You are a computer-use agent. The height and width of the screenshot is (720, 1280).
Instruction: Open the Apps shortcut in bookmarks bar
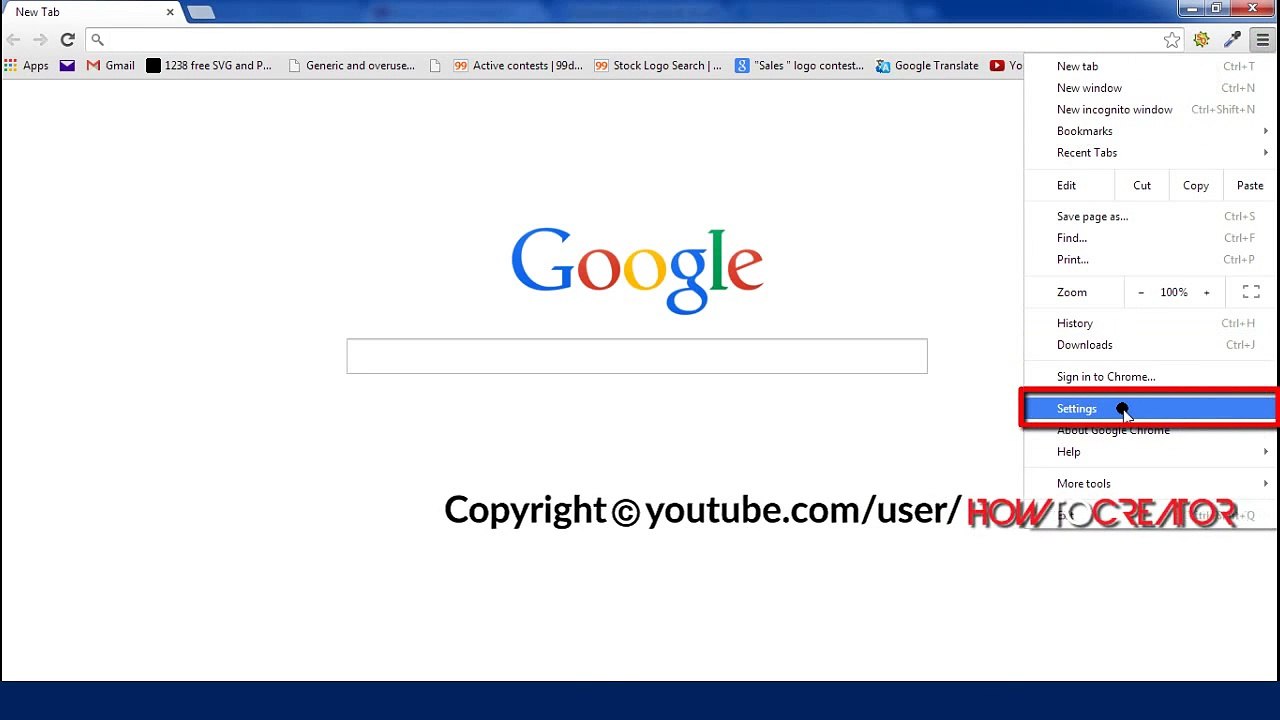[x=27, y=66]
